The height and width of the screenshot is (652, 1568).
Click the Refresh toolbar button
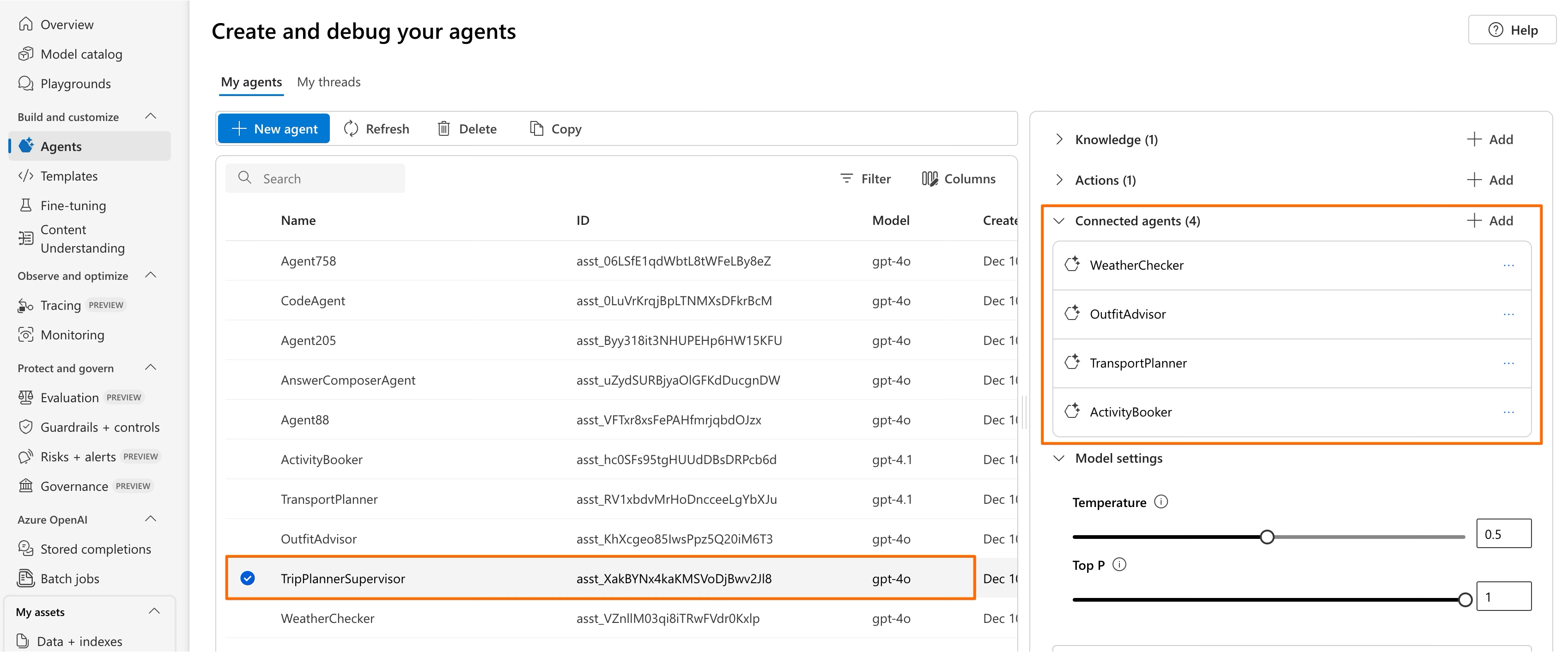376,128
